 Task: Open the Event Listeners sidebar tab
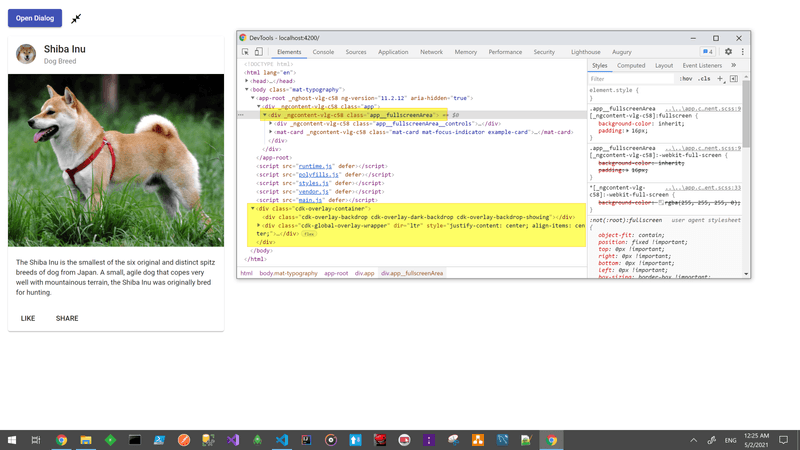(702, 65)
